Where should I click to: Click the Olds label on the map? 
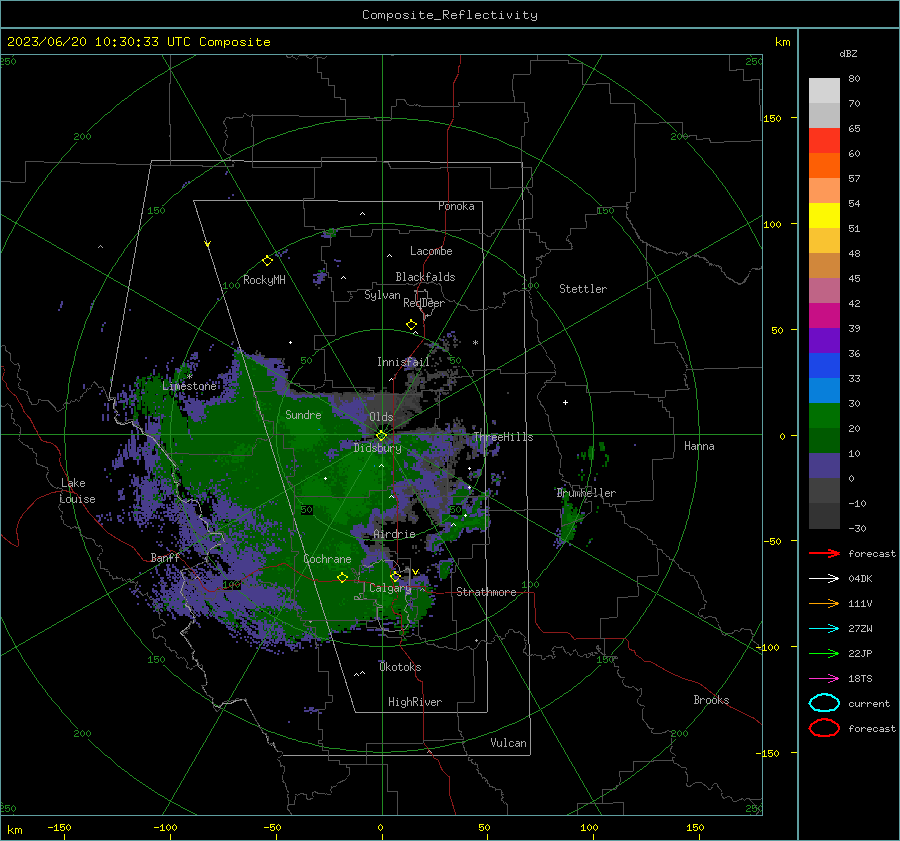click(x=381, y=417)
